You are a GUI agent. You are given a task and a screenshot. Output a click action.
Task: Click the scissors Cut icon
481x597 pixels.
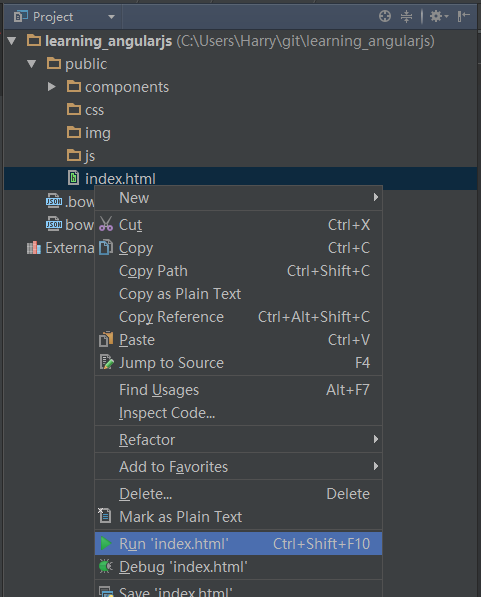tap(106, 224)
